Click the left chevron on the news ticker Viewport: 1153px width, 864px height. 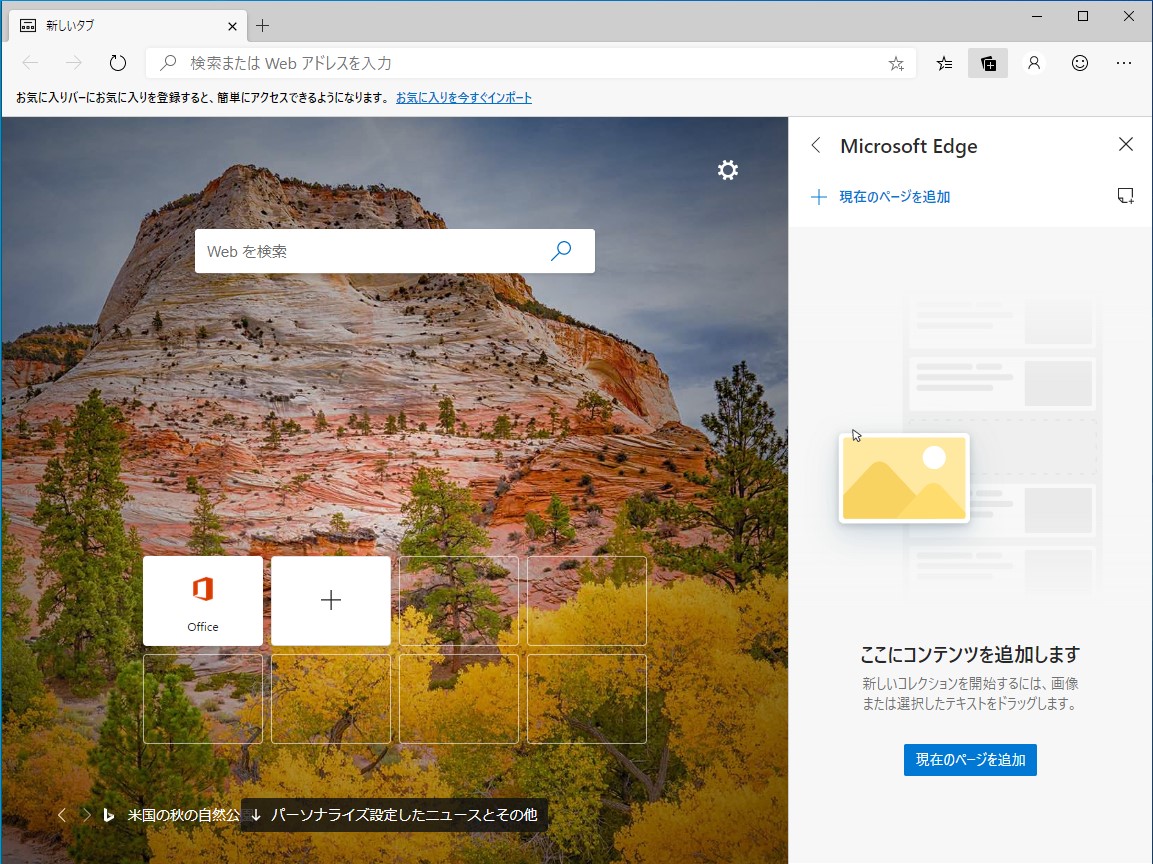62,815
